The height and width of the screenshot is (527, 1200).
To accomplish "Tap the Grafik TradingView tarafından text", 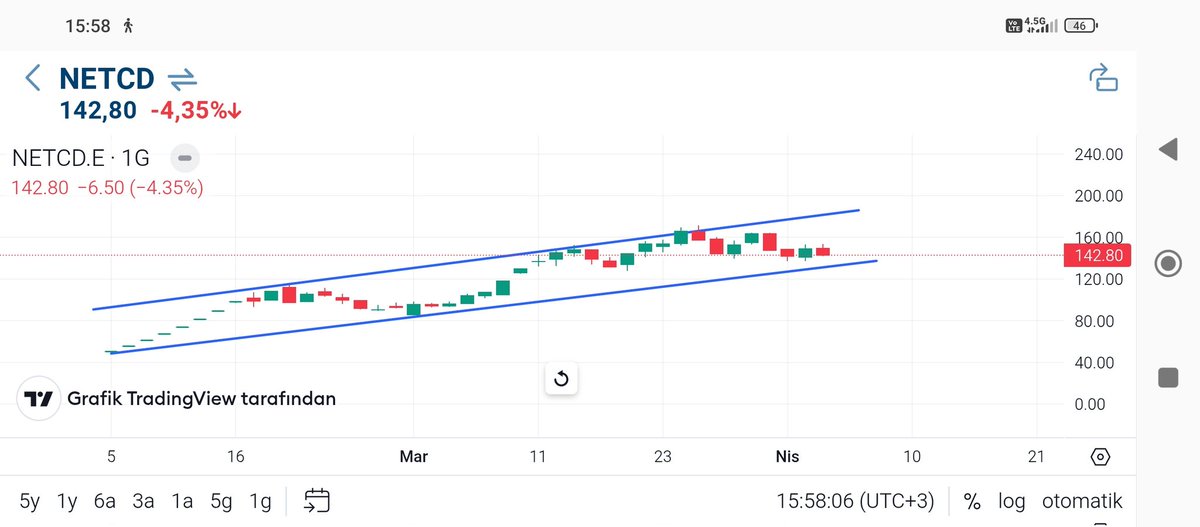I will [x=201, y=398].
